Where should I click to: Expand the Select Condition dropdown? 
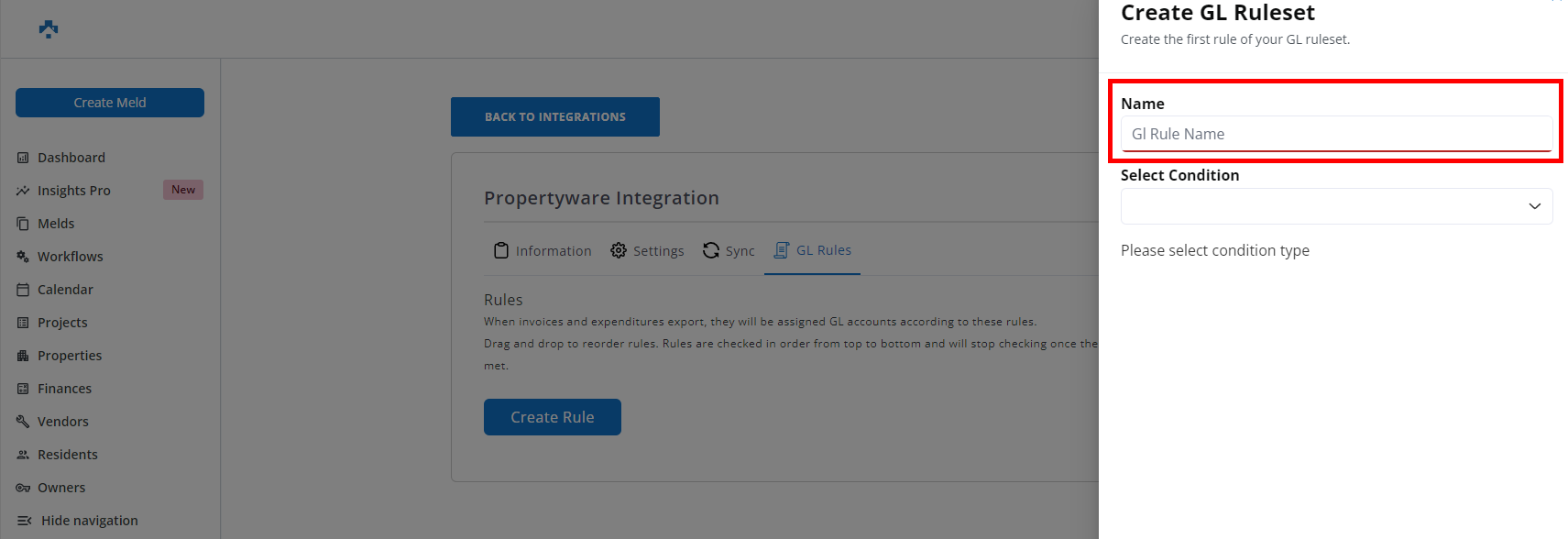click(1336, 206)
